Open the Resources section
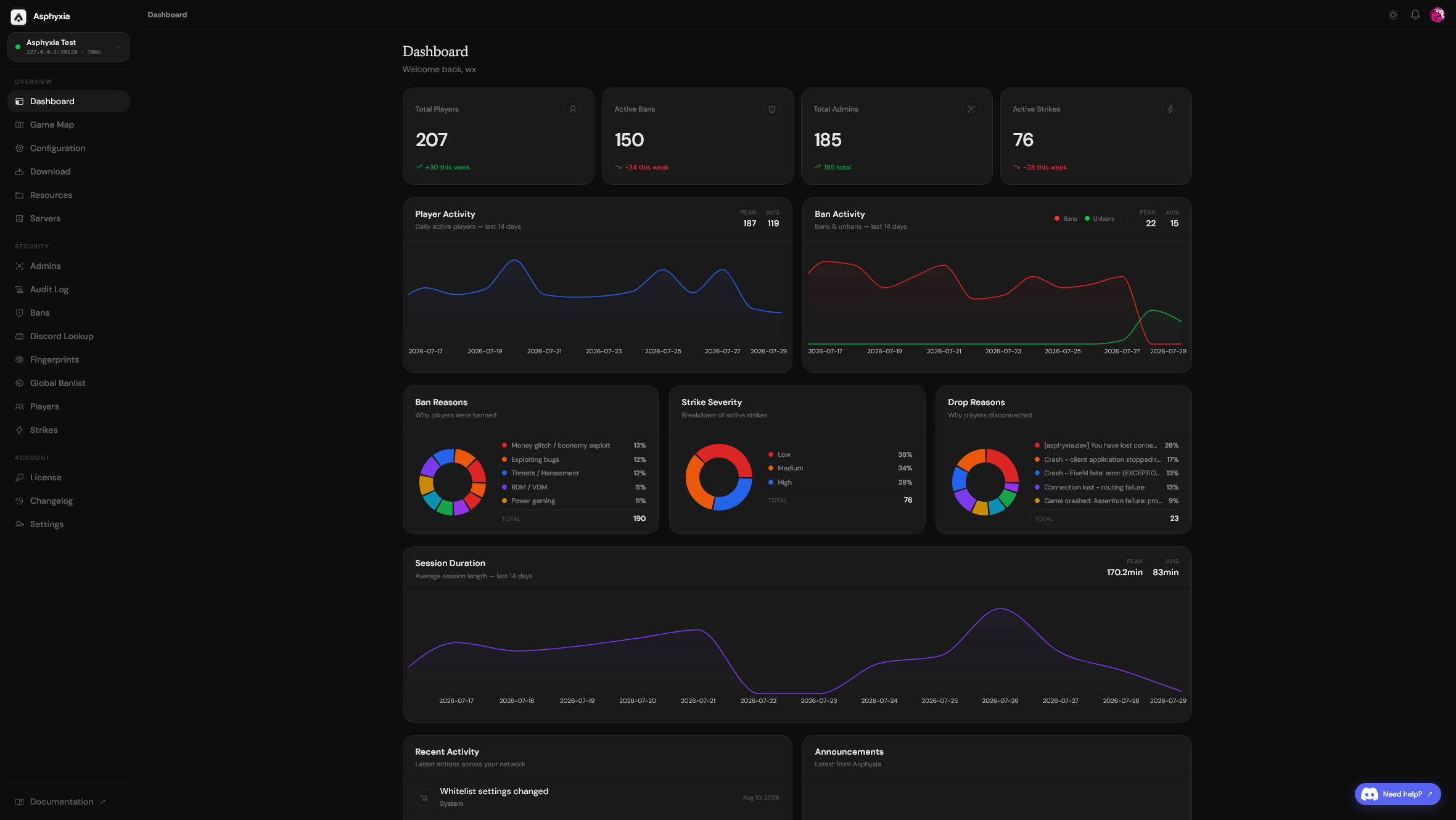The height and width of the screenshot is (820, 1456). point(68,195)
